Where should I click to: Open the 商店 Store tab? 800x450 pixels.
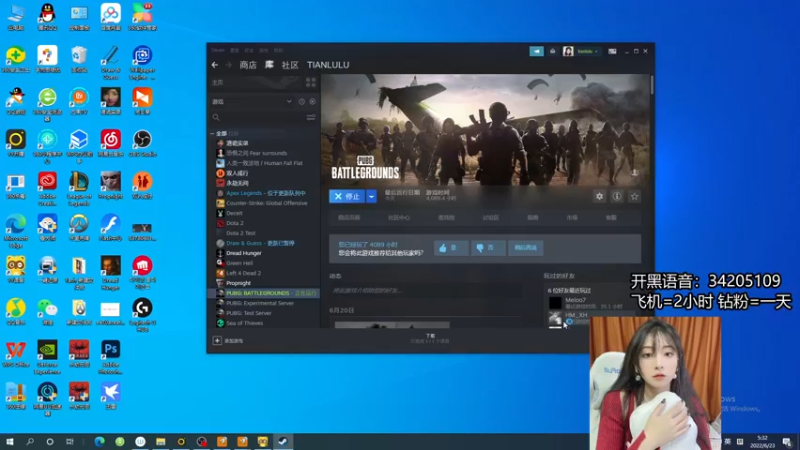pos(248,65)
